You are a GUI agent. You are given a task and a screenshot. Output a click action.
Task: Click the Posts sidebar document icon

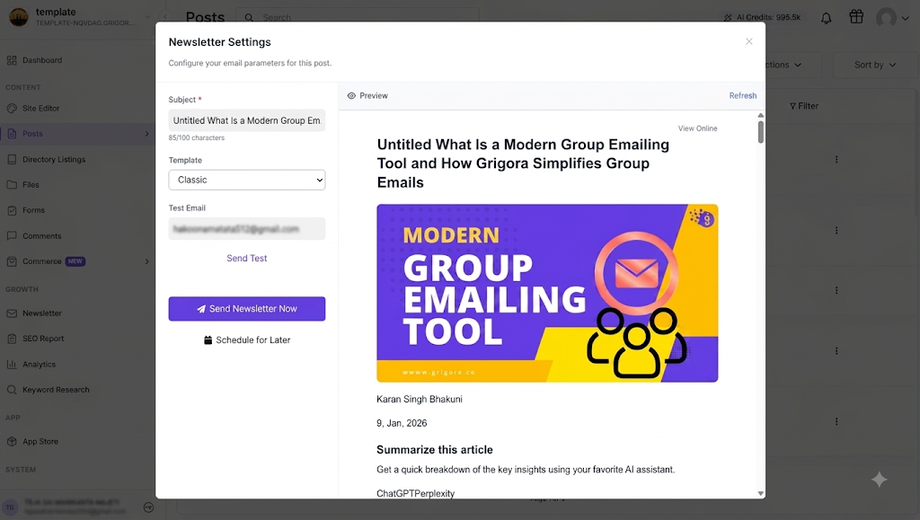12,134
